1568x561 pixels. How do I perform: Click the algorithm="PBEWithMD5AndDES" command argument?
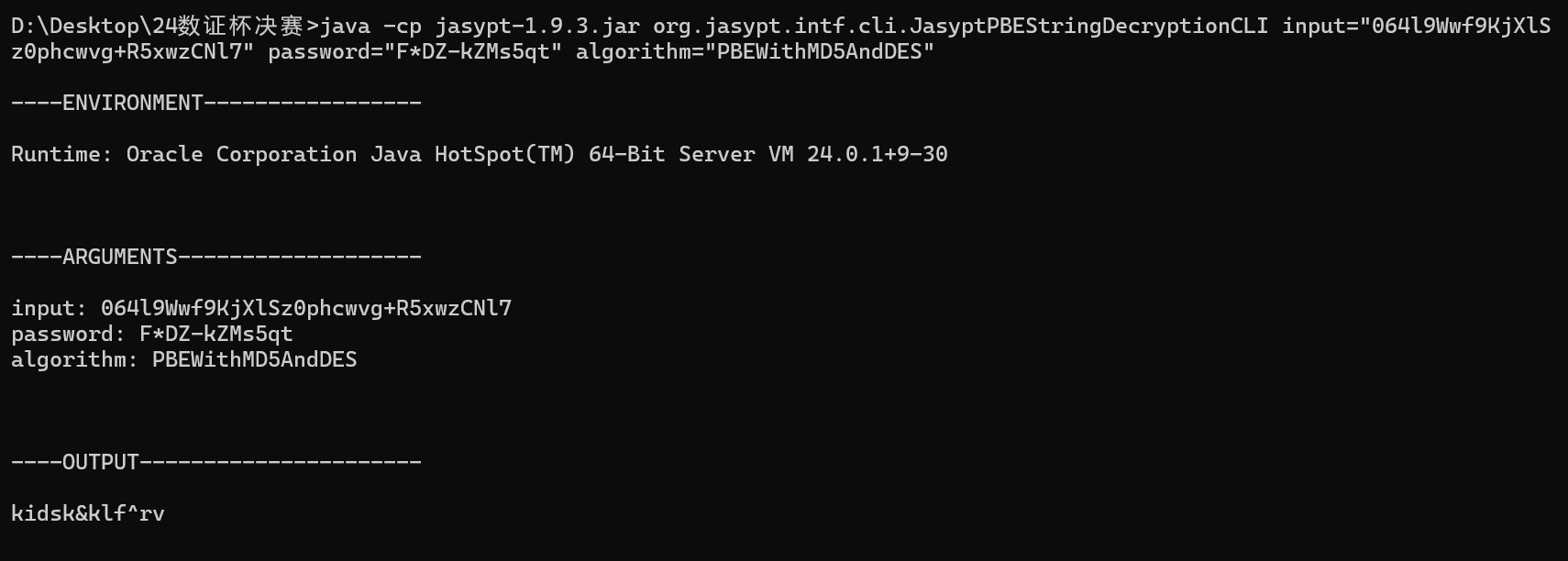[x=755, y=51]
